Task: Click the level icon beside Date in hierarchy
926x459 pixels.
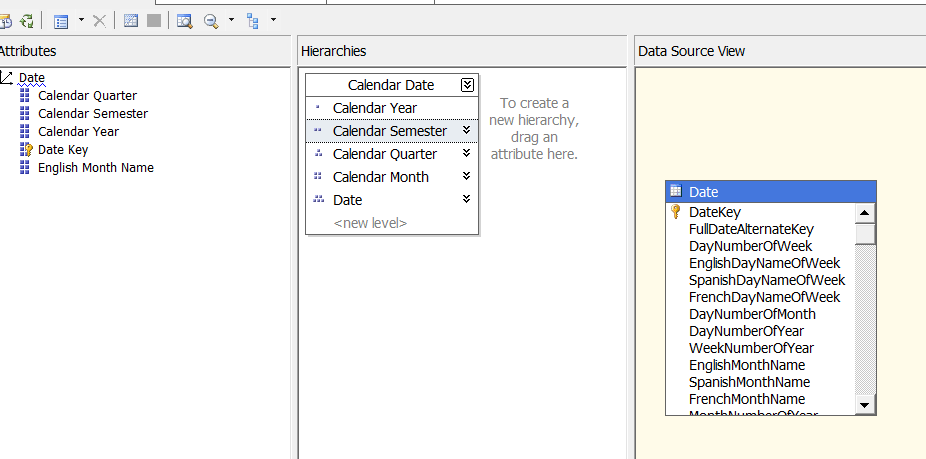Action: 319,199
